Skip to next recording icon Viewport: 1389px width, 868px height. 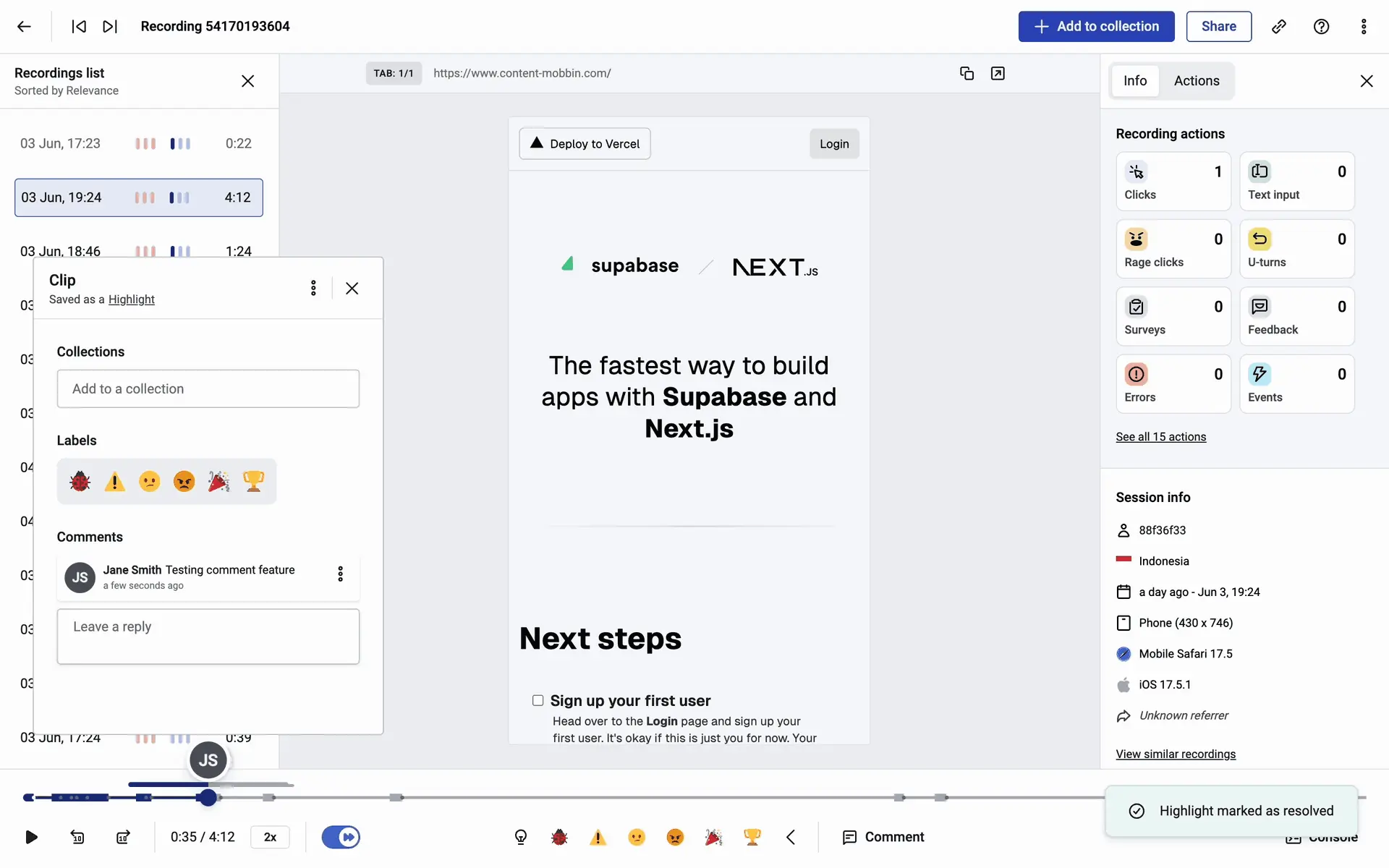click(110, 27)
